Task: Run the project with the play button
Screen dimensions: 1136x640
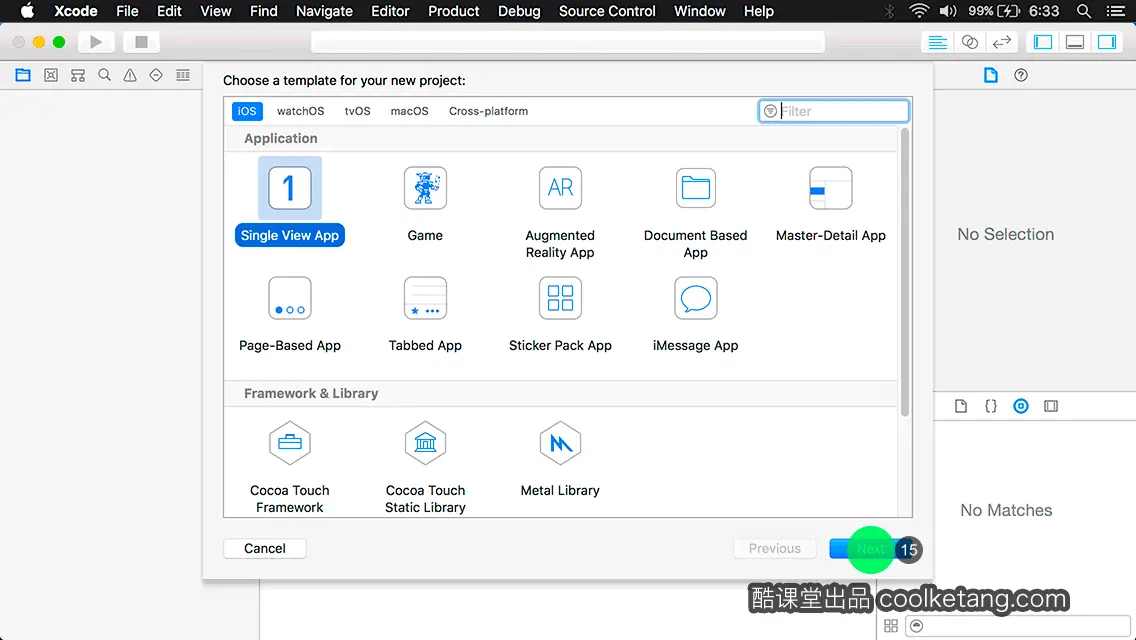Action: [x=96, y=42]
